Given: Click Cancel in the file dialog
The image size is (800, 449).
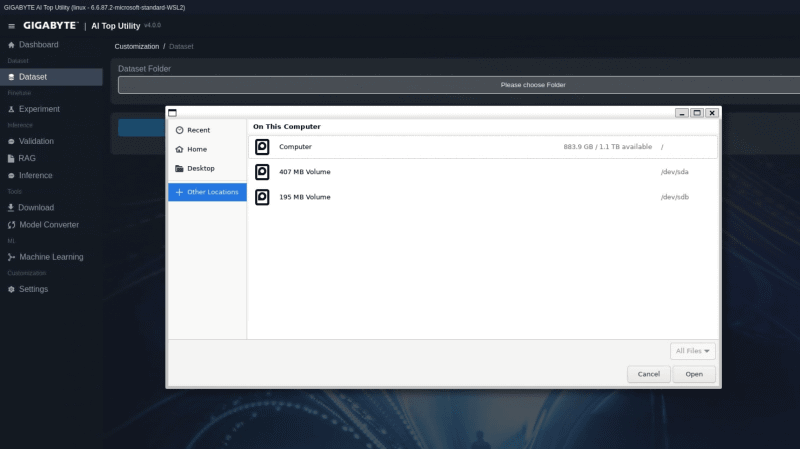Looking at the screenshot, I should [648, 374].
